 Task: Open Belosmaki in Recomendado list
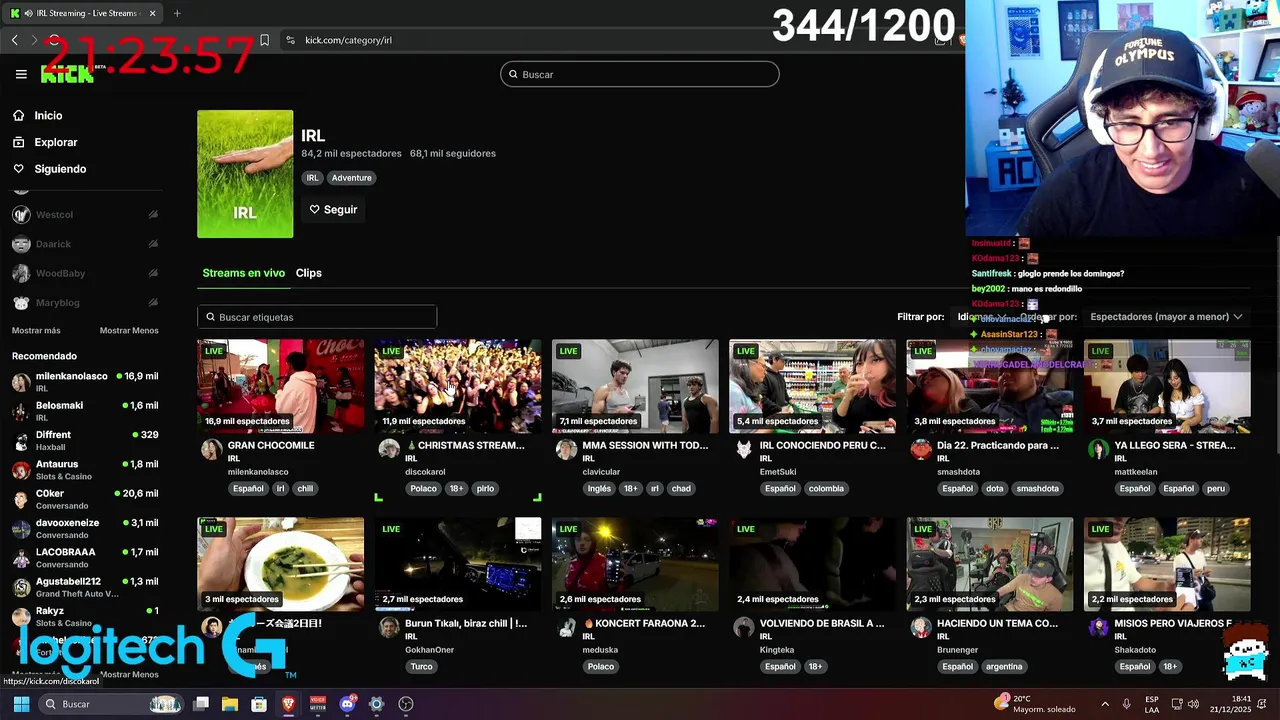tap(85, 411)
